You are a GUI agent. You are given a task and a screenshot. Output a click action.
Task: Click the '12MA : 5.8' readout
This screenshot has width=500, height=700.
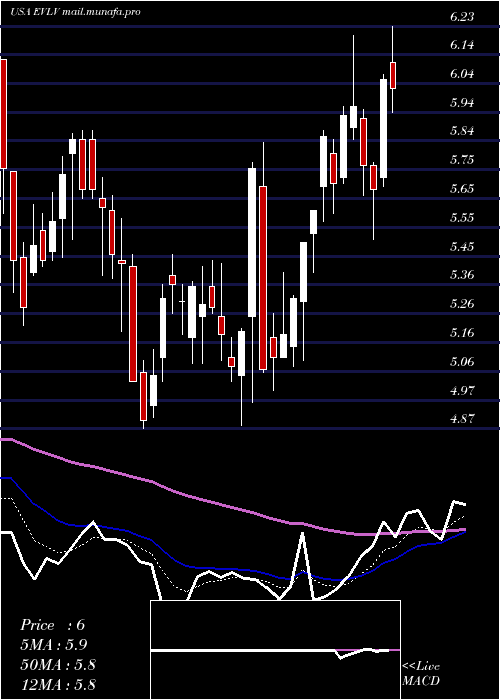(x=58, y=684)
